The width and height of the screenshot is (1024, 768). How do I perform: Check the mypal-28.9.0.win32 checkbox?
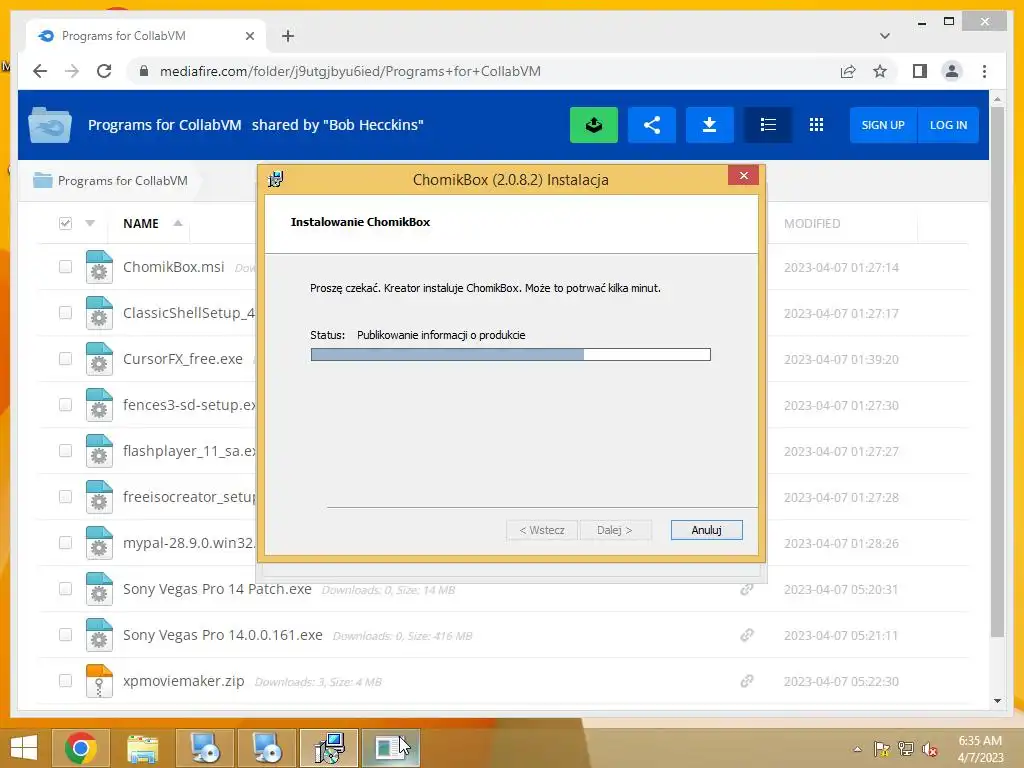click(65, 543)
